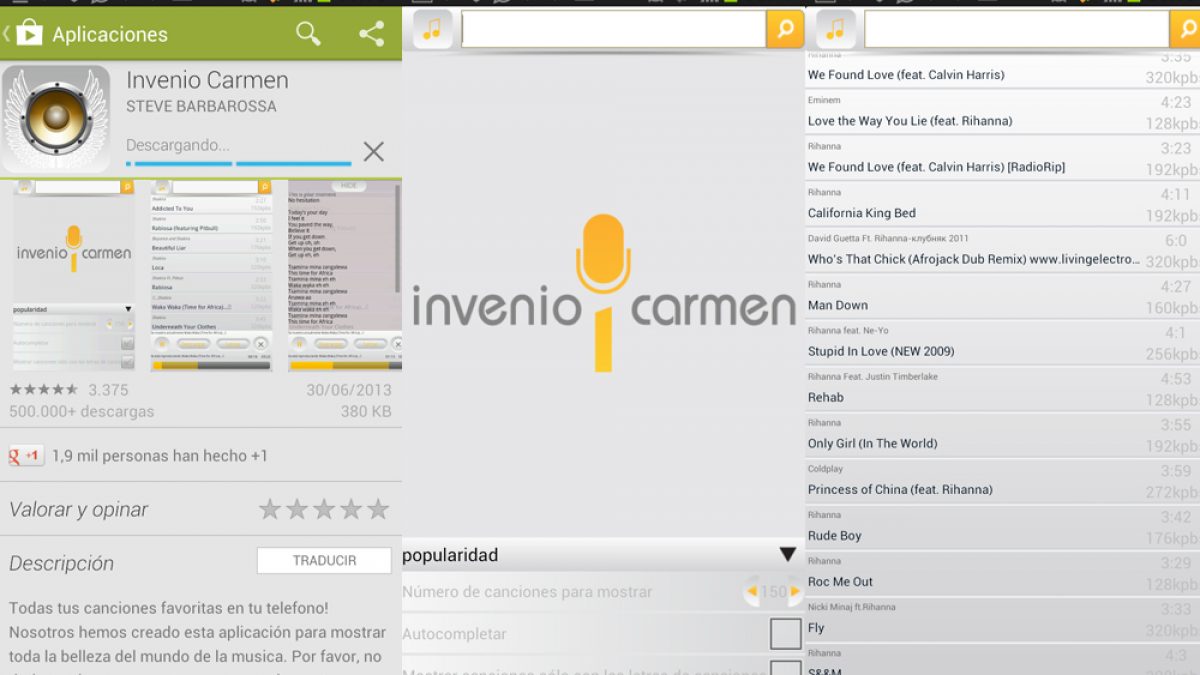Image resolution: width=1200 pixels, height=675 pixels.
Task: Tap the share icon in Play Store
Action: point(371,33)
